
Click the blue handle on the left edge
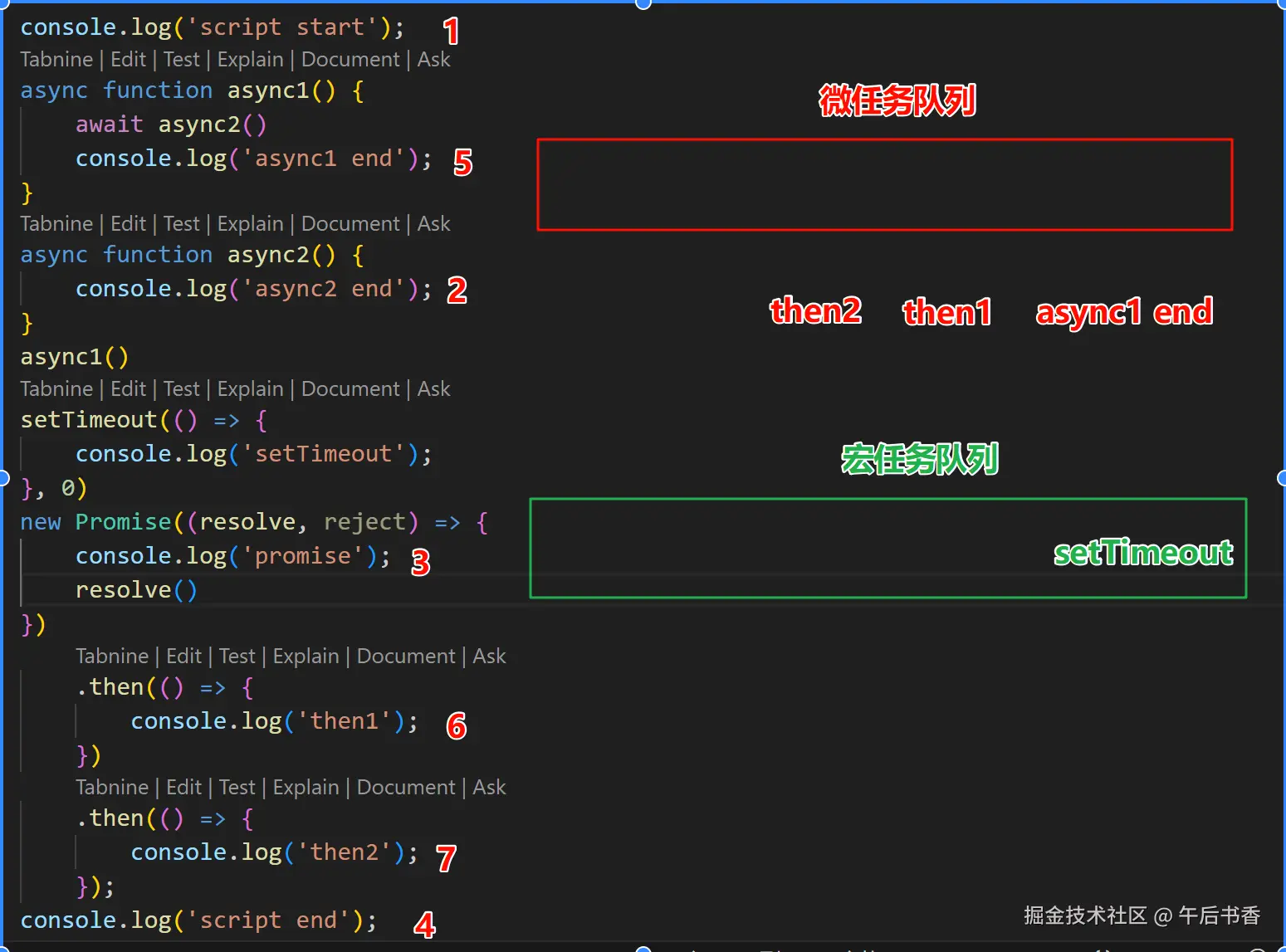(3, 477)
